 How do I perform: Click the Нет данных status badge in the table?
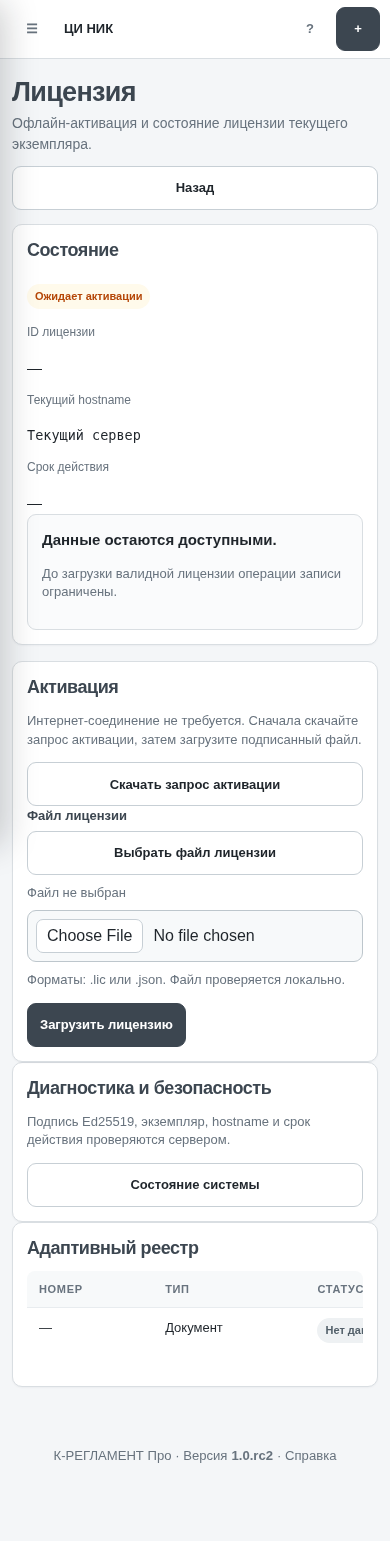pyautogui.click(x=341, y=1330)
